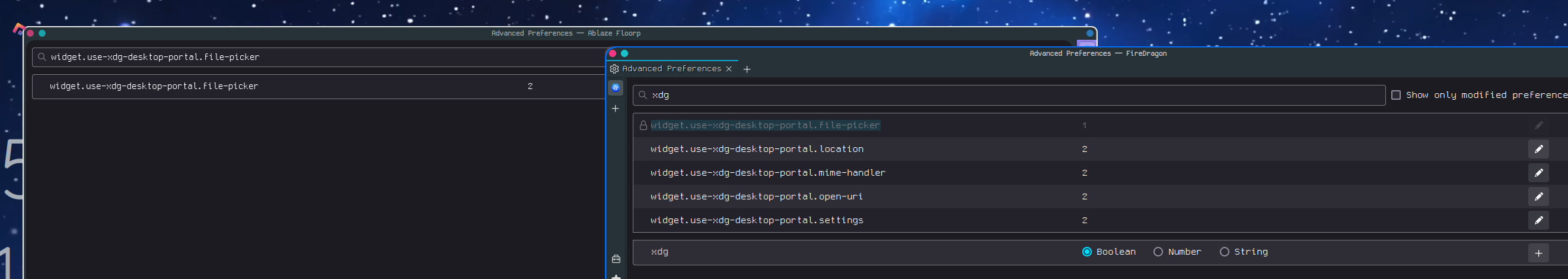This screenshot has width=1568, height=279.
Task: Click the search magnifier icon in Floorp window
Action: [x=42, y=57]
